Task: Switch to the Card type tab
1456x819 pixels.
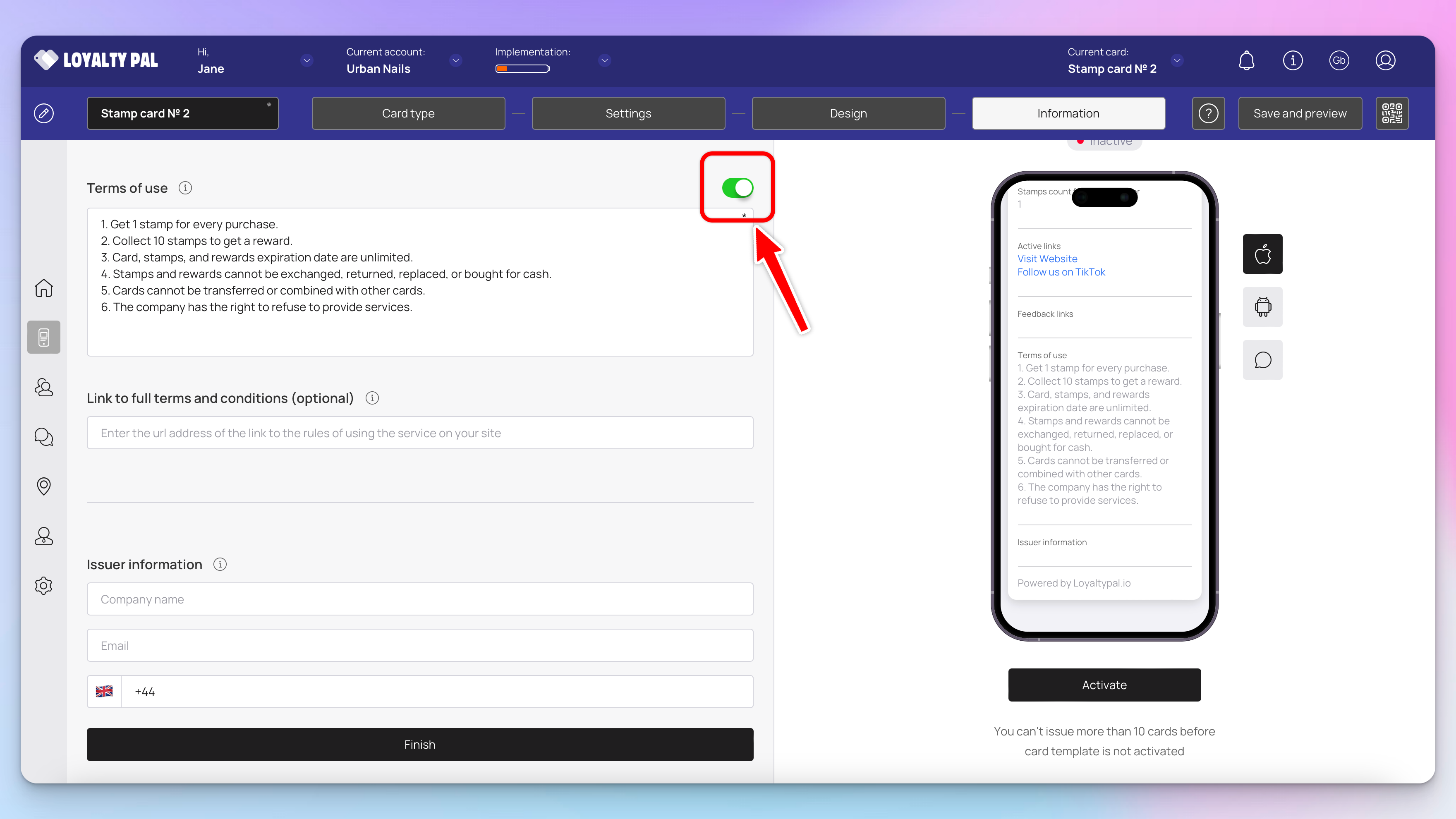Action: (408, 113)
